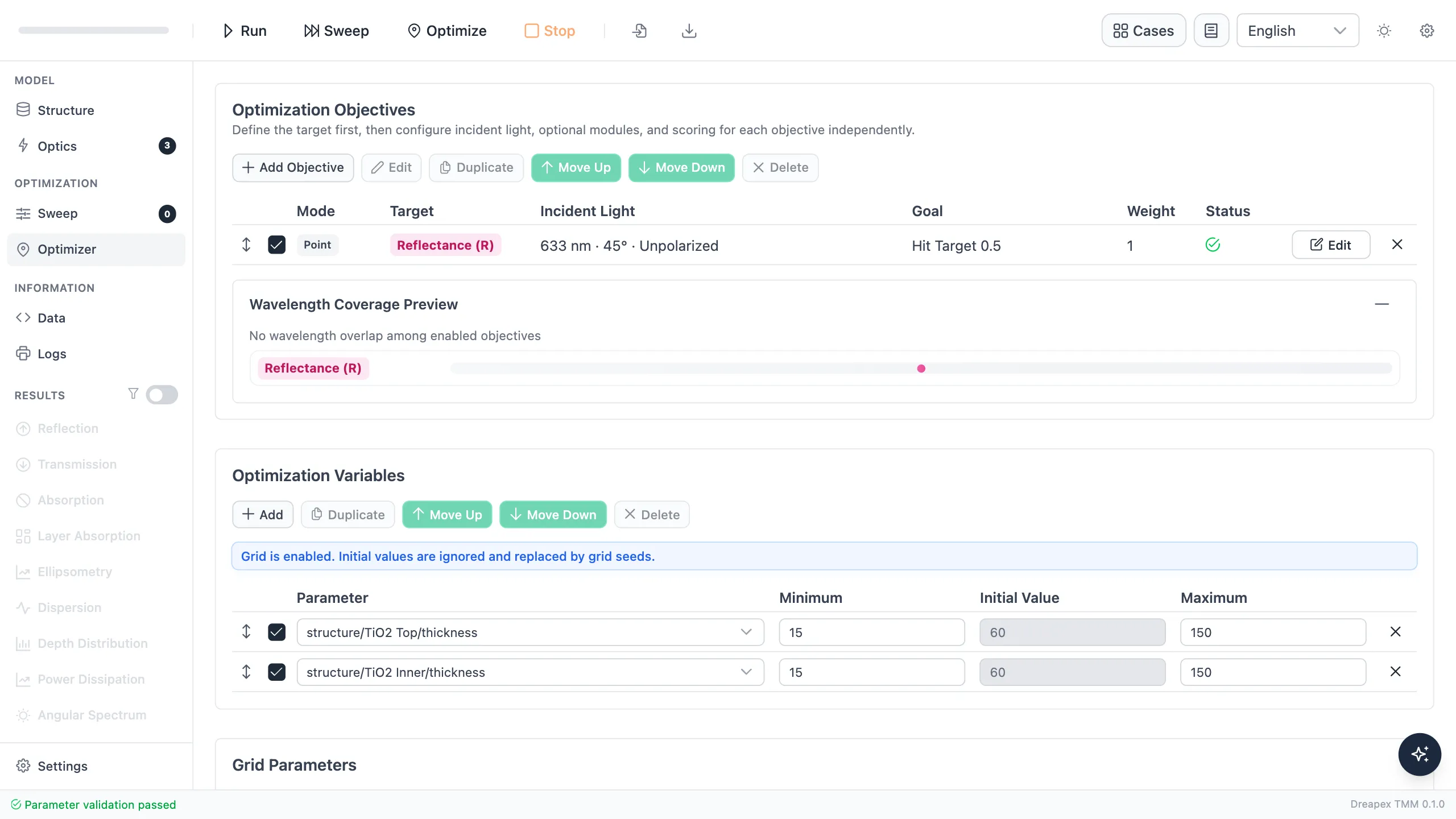Open the Data information page
The width and height of the screenshot is (1456, 819).
pyautogui.click(x=96, y=318)
